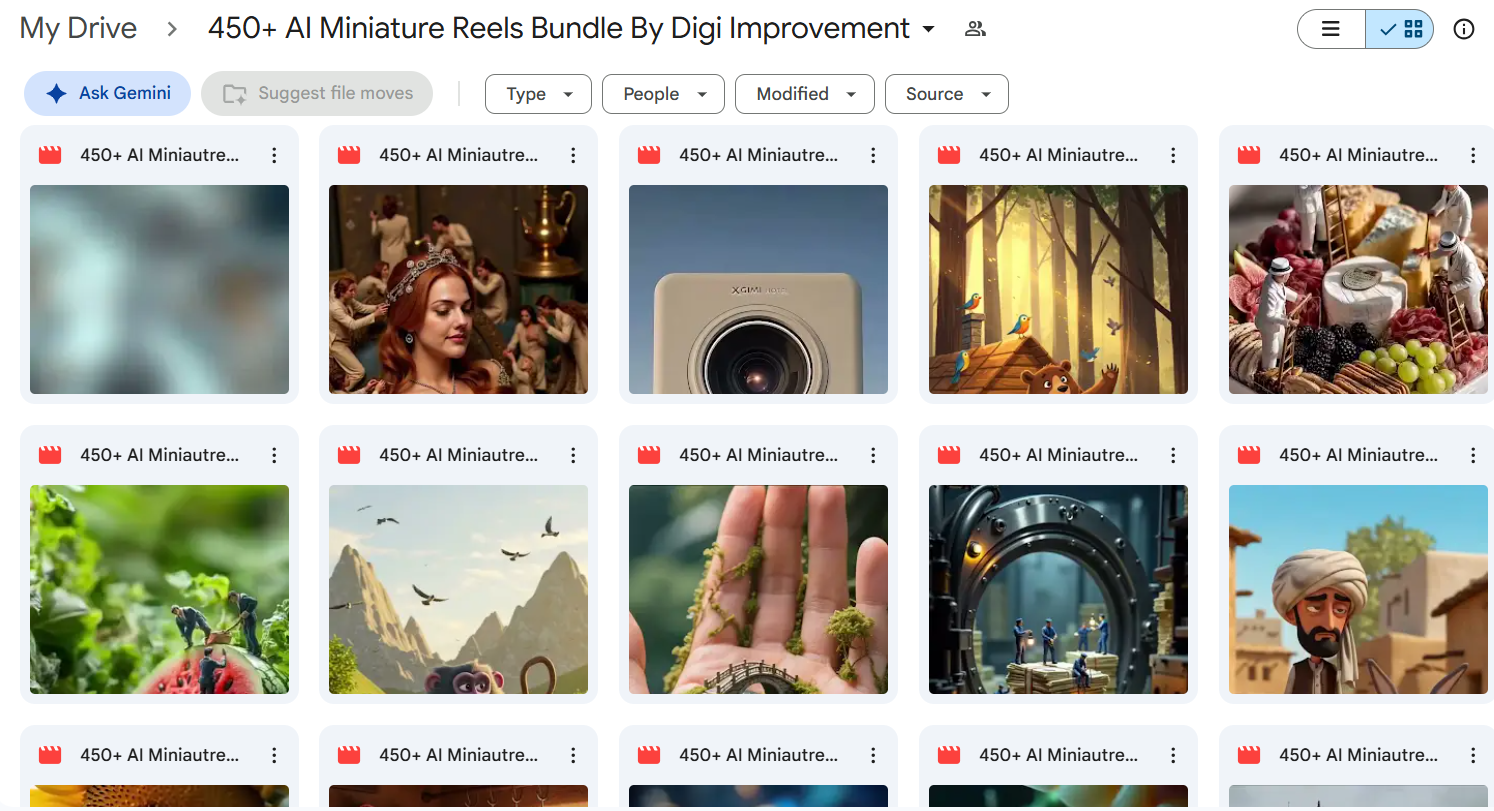Open more actions for the red-haired woman video
The width and height of the screenshot is (1494, 811).
click(x=573, y=155)
